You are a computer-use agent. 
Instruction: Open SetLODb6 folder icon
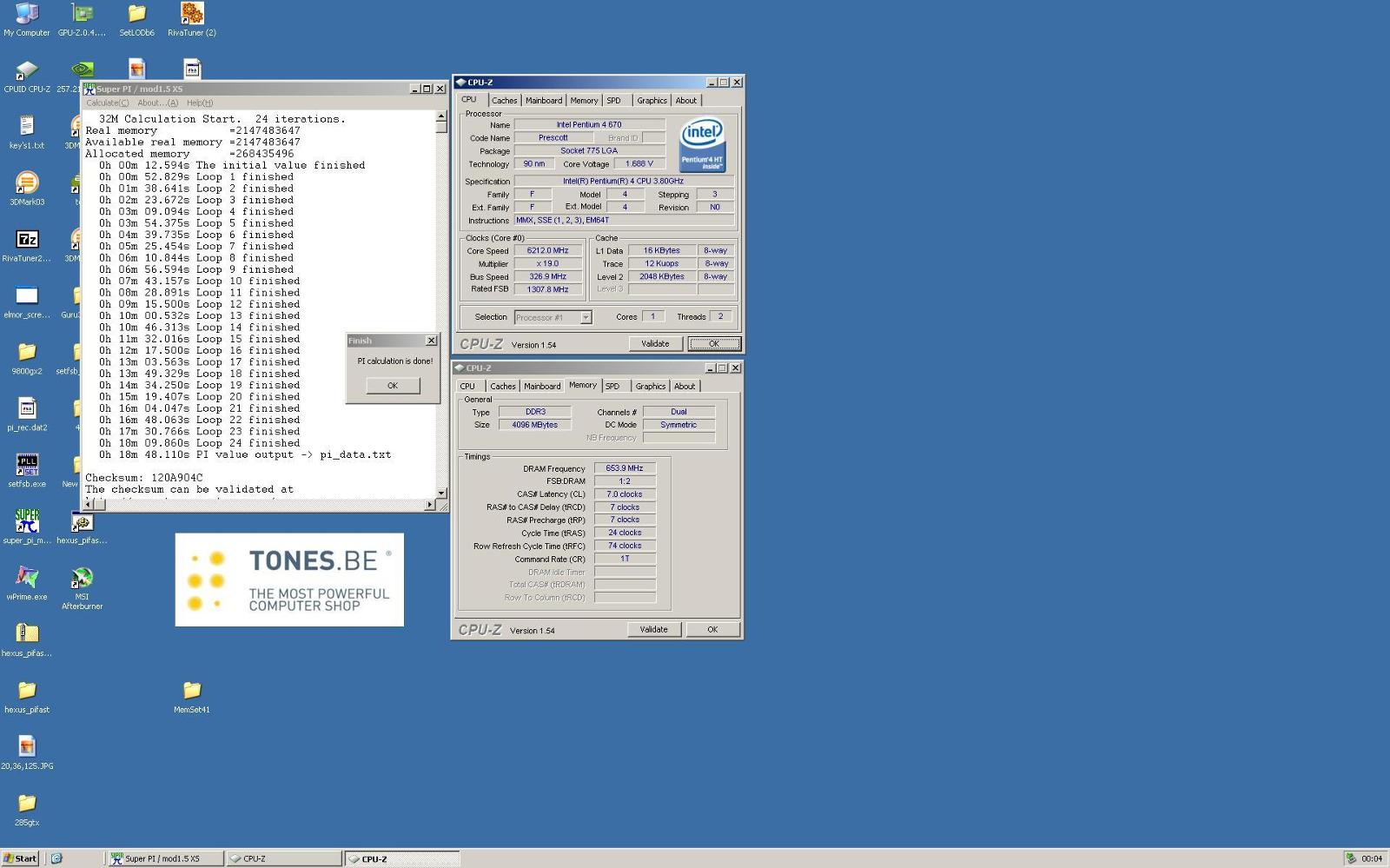[136, 19]
